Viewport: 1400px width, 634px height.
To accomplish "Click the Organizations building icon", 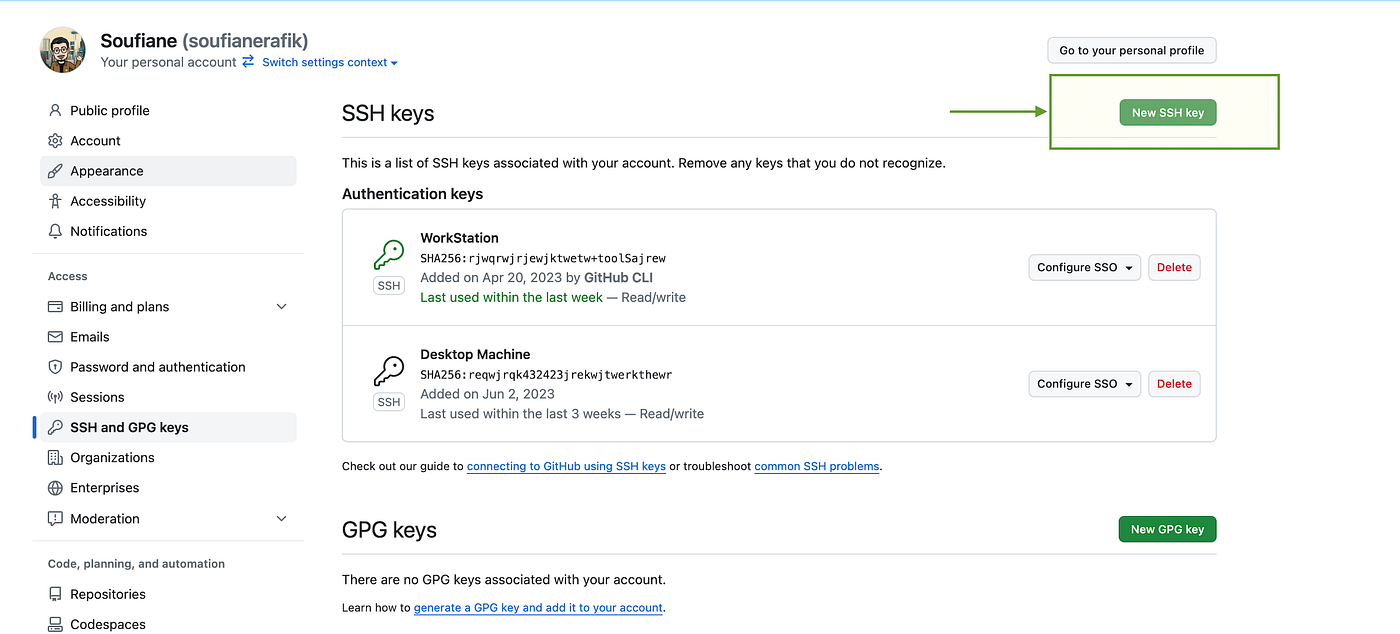I will [55, 458].
